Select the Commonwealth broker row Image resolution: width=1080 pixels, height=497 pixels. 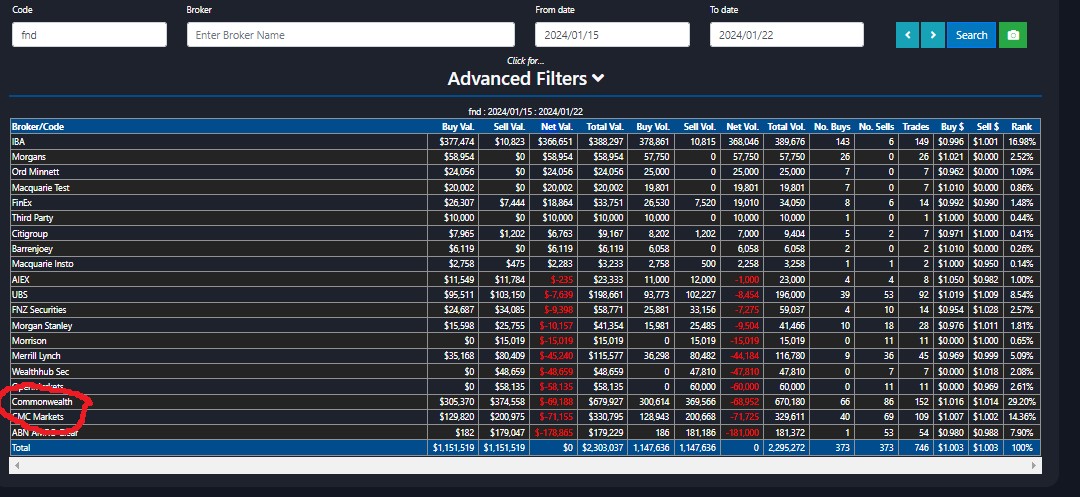(x=525, y=401)
